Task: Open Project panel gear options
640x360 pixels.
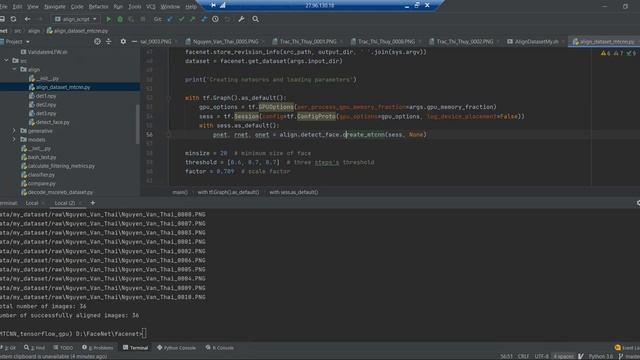Action: pos(123,42)
